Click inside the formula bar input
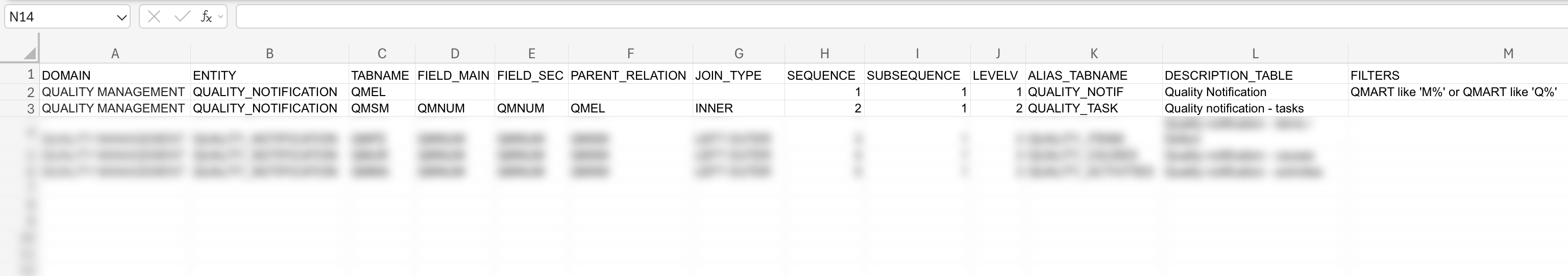The height and width of the screenshot is (276, 1568). point(852,17)
